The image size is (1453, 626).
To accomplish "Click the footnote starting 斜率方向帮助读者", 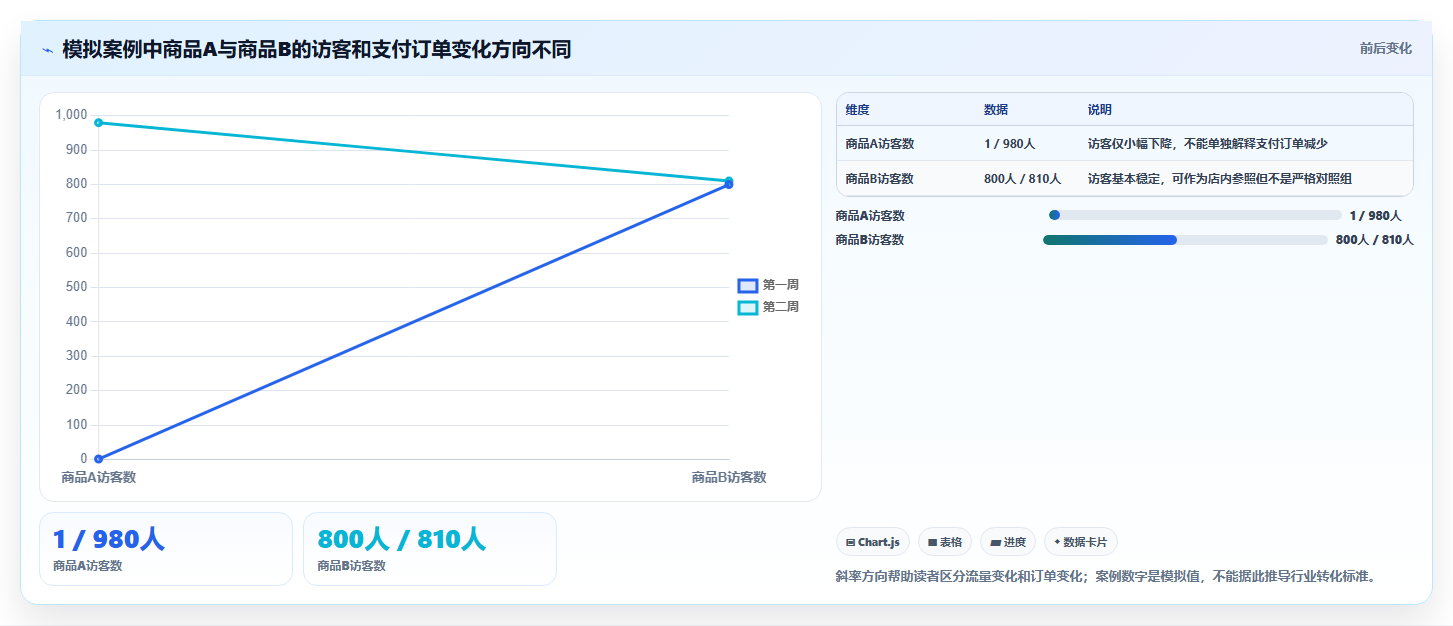I will click(x=1105, y=577).
